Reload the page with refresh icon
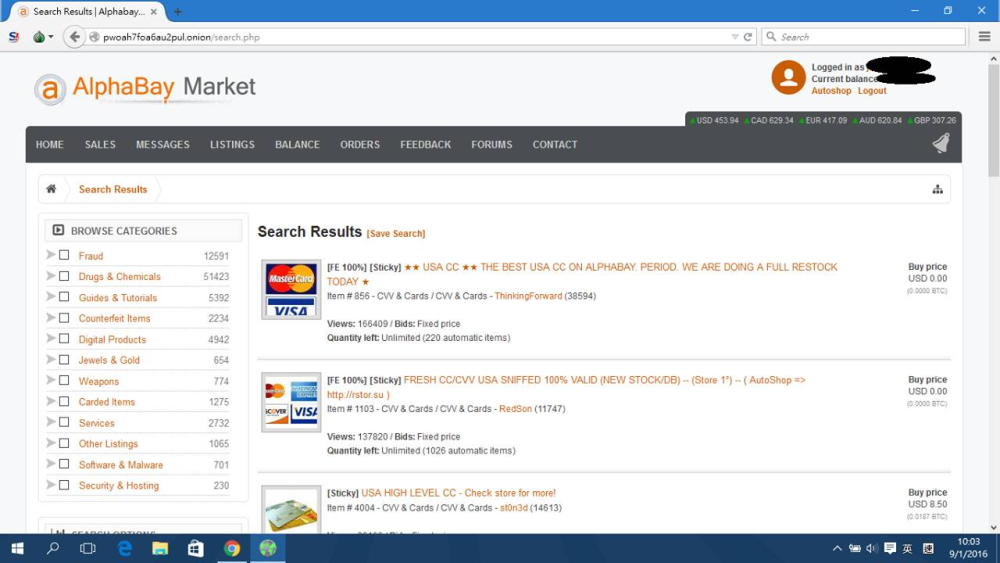 point(748,37)
